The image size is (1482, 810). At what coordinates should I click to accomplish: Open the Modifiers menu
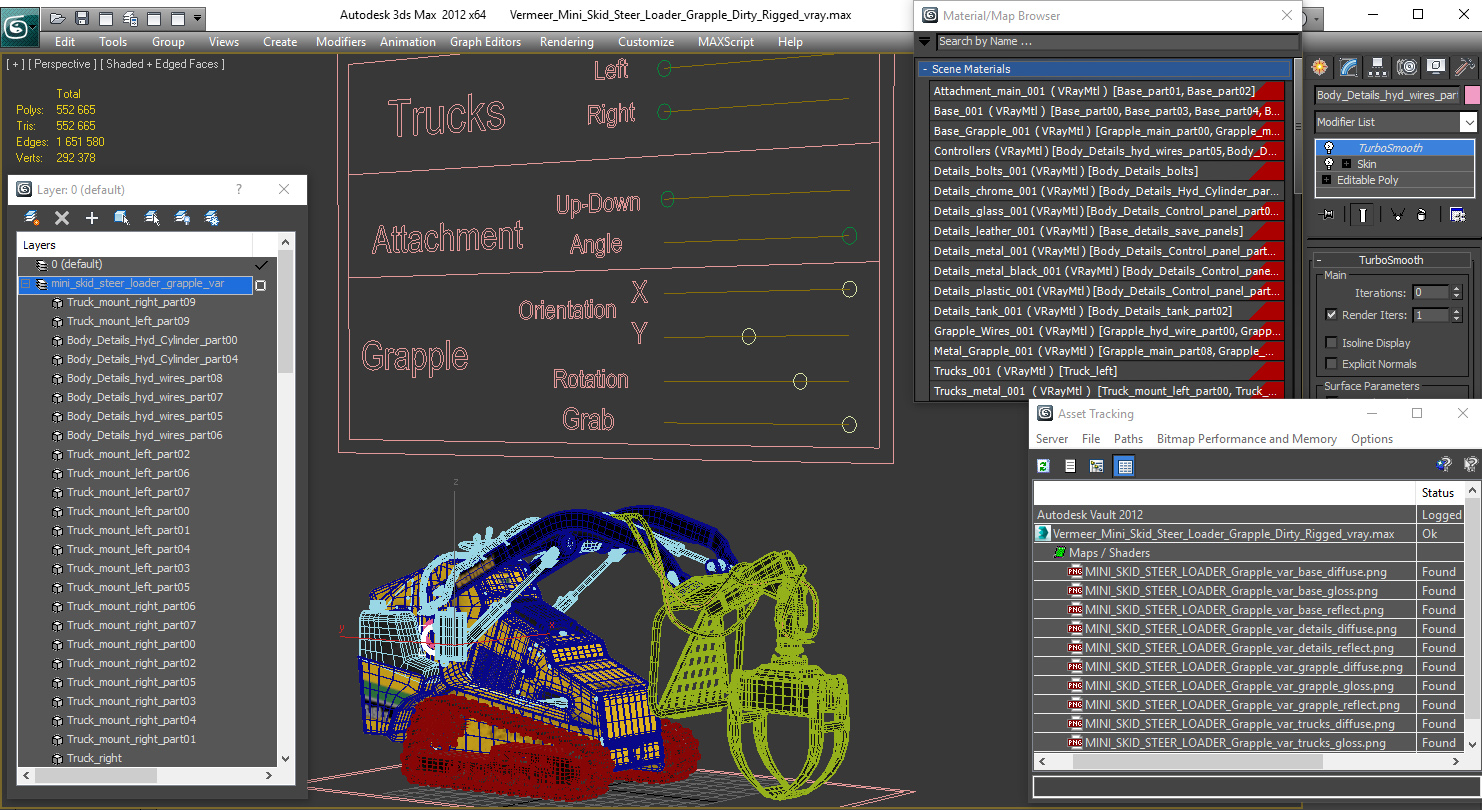(341, 42)
